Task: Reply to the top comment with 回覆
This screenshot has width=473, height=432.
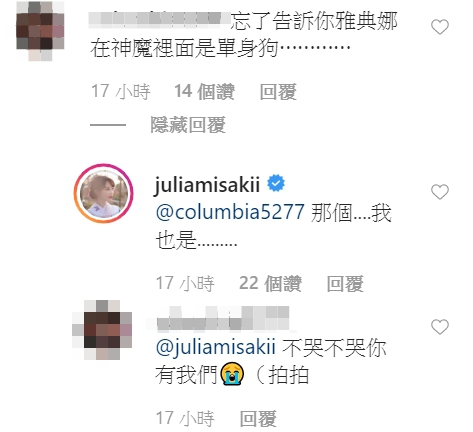Action: pyautogui.click(x=278, y=92)
